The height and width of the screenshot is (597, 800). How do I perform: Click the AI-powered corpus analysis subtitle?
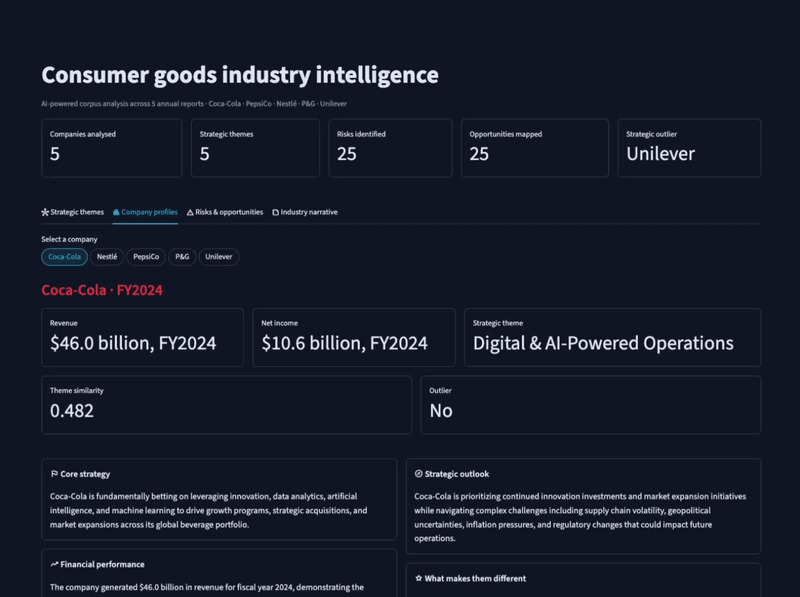[x=194, y=104]
